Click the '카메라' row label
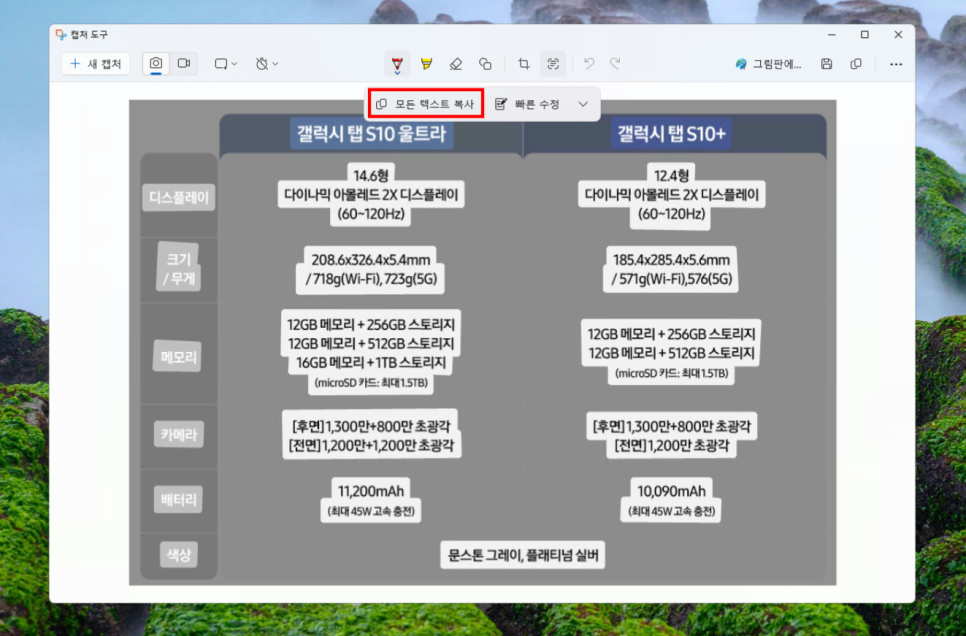The height and width of the screenshot is (636, 966). click(179, 434)
